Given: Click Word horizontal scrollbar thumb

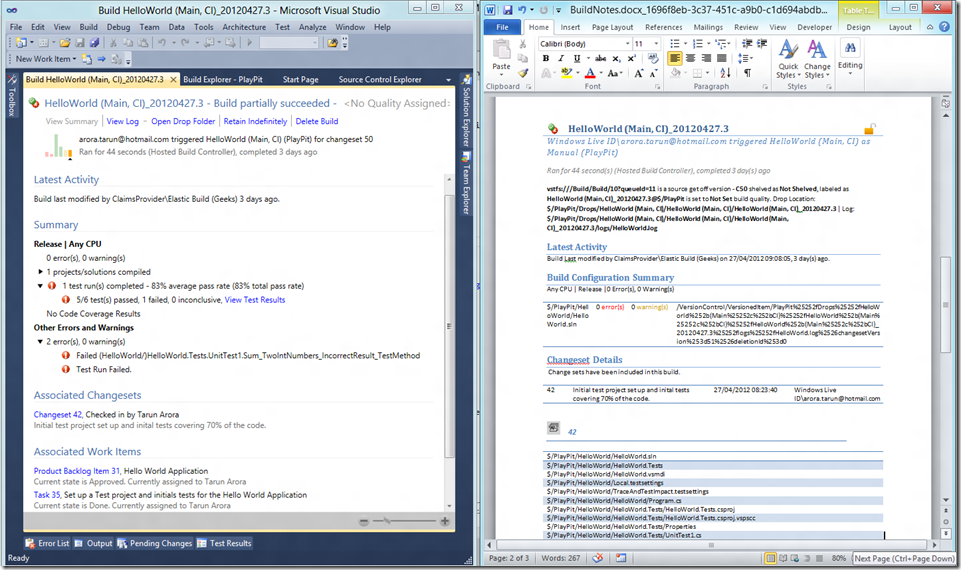Looking at the screenshot, I should [711, 544].
